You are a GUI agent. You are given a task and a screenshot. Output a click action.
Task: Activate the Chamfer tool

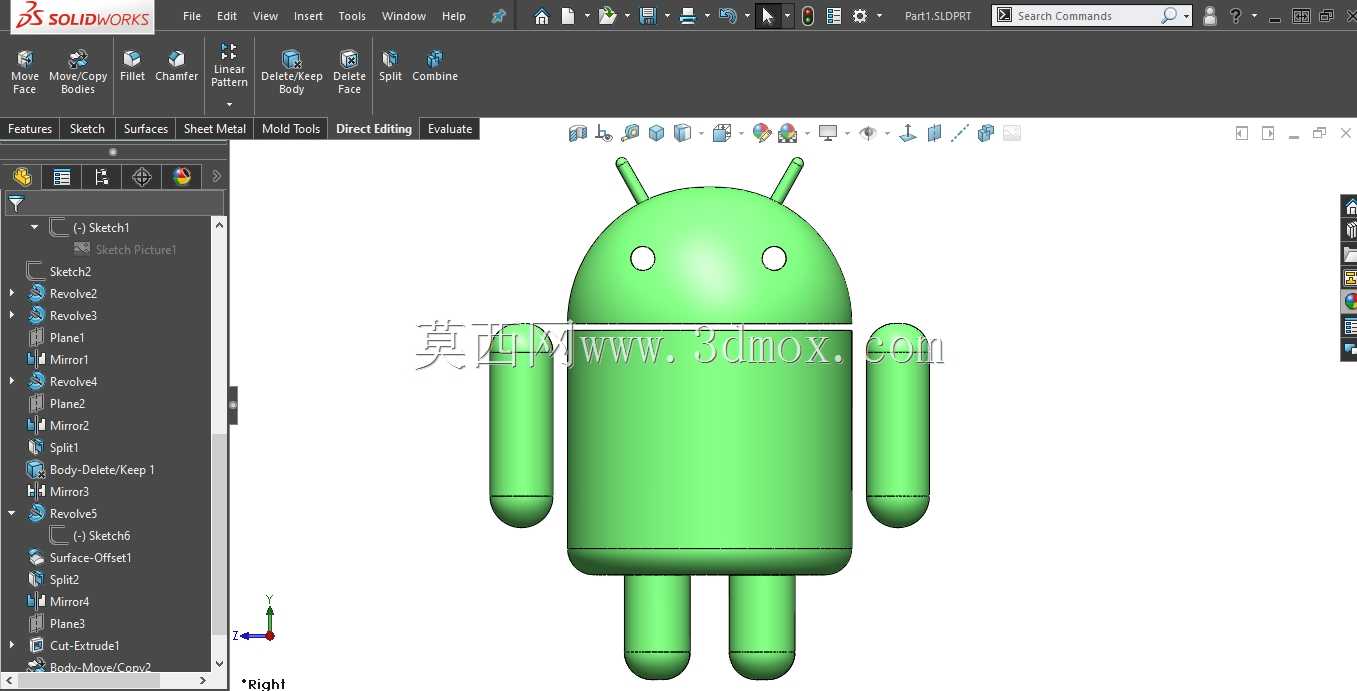tap(176, 66)
